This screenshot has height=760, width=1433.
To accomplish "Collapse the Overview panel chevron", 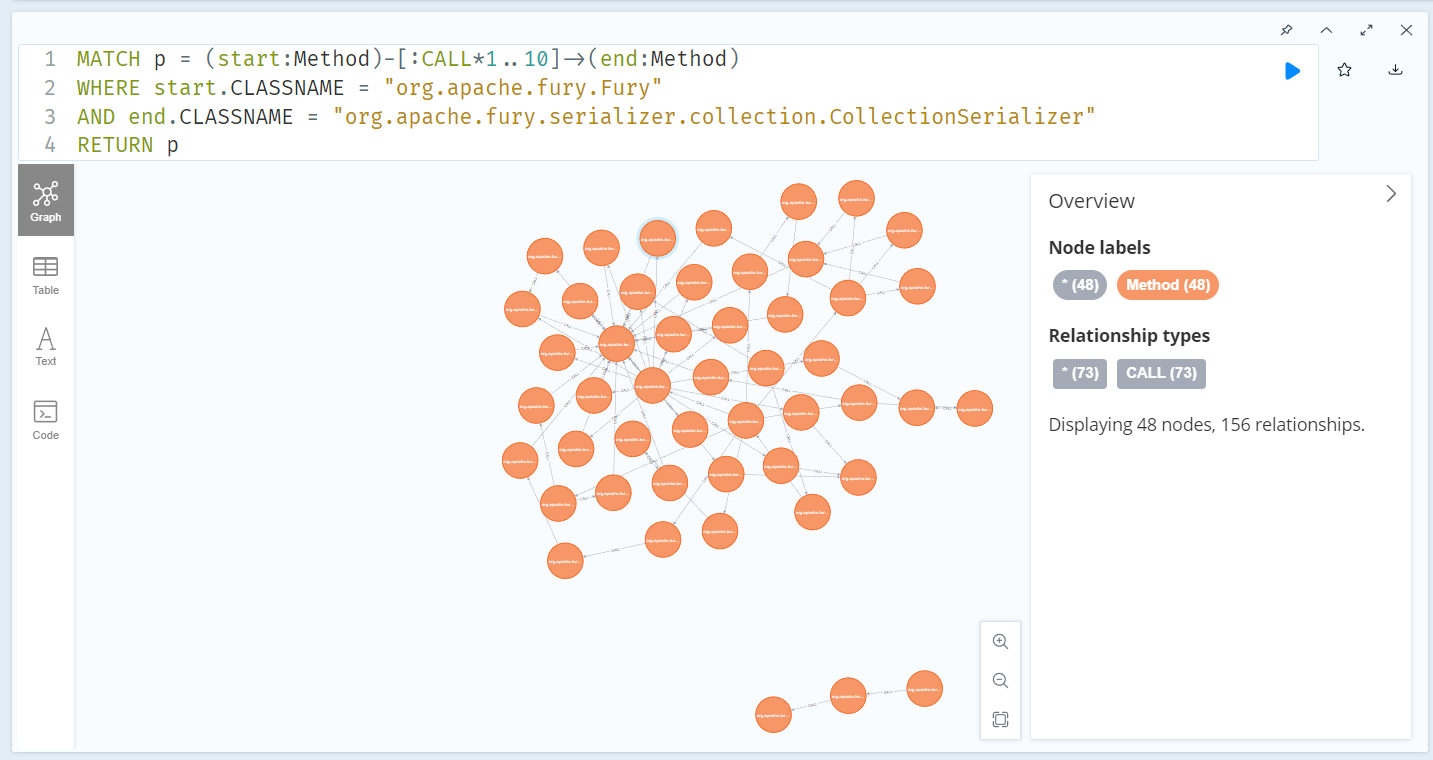I will tap(1391, 194).
